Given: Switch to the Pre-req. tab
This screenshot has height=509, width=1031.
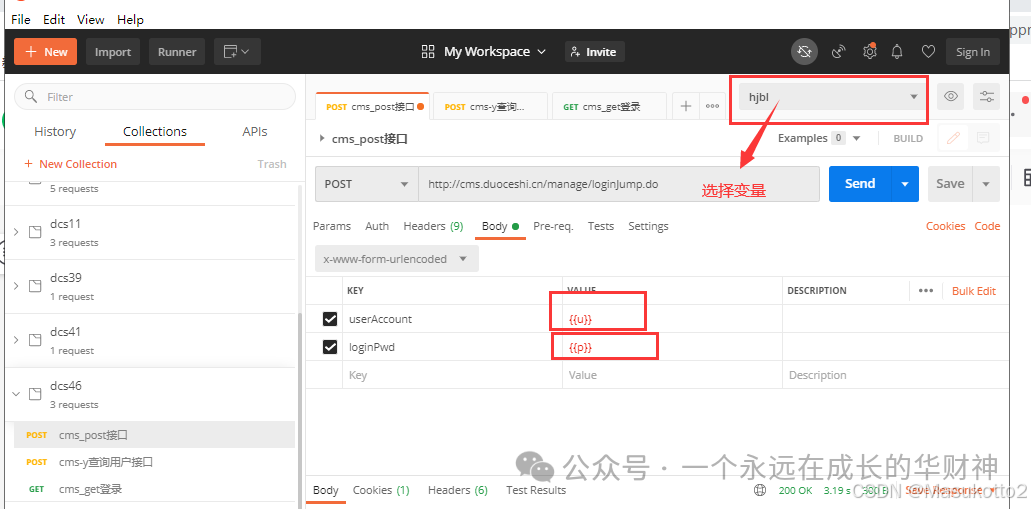Looking at the screenshot, I should pyautogui.click(x=553, y=226).
